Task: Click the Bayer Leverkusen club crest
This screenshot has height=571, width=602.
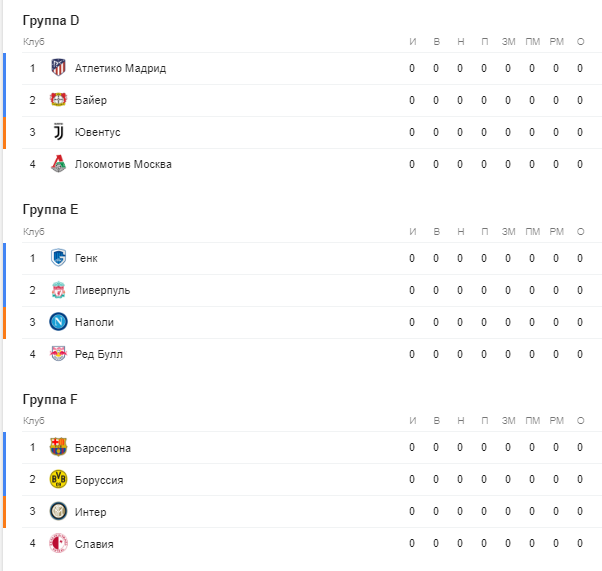Action: (58, 100)
